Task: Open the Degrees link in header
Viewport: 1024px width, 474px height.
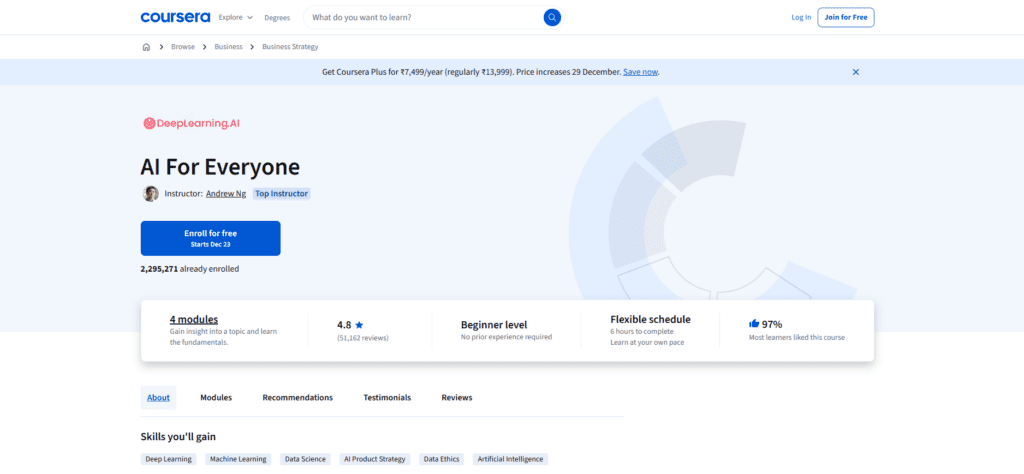Action: (x=277, y=18)
